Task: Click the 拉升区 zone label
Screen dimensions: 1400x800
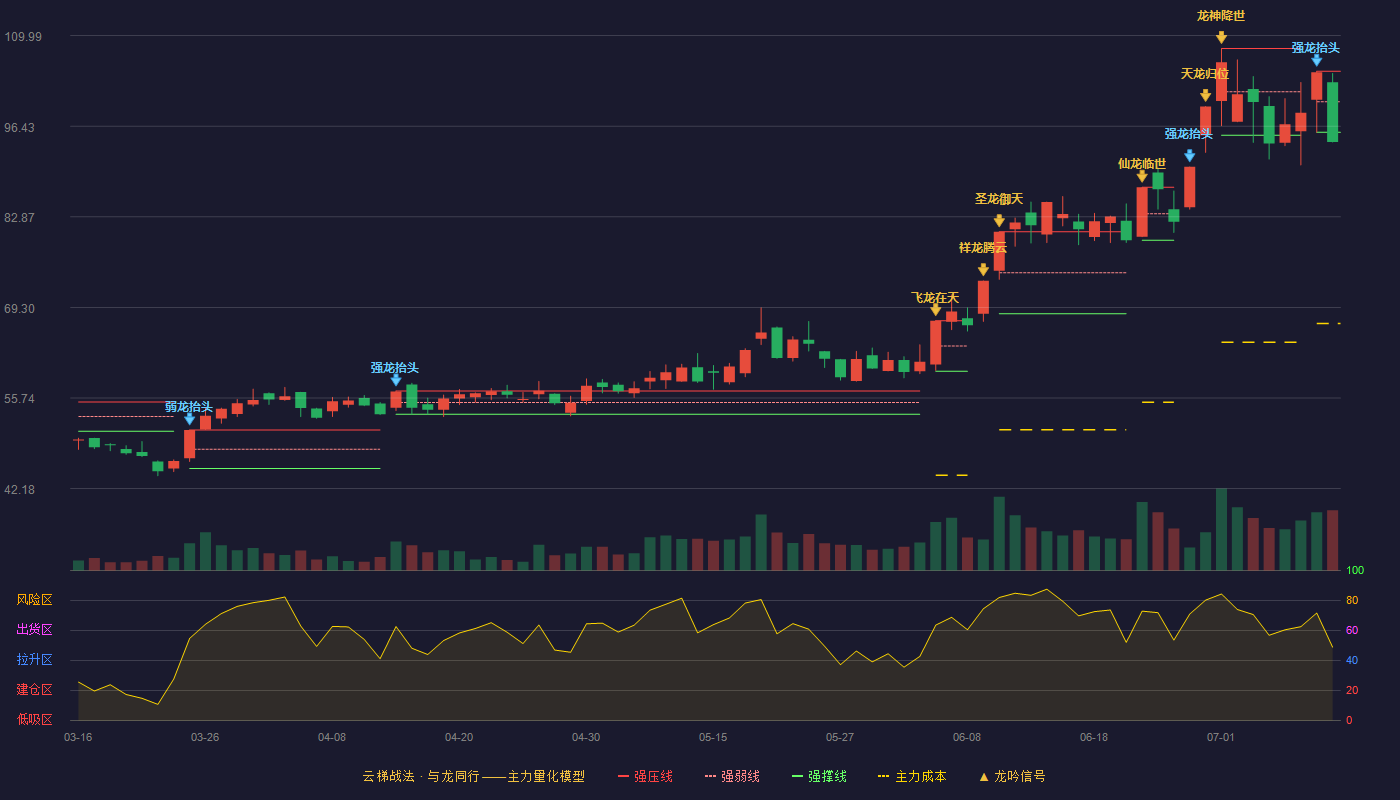Action: (34, 660)
